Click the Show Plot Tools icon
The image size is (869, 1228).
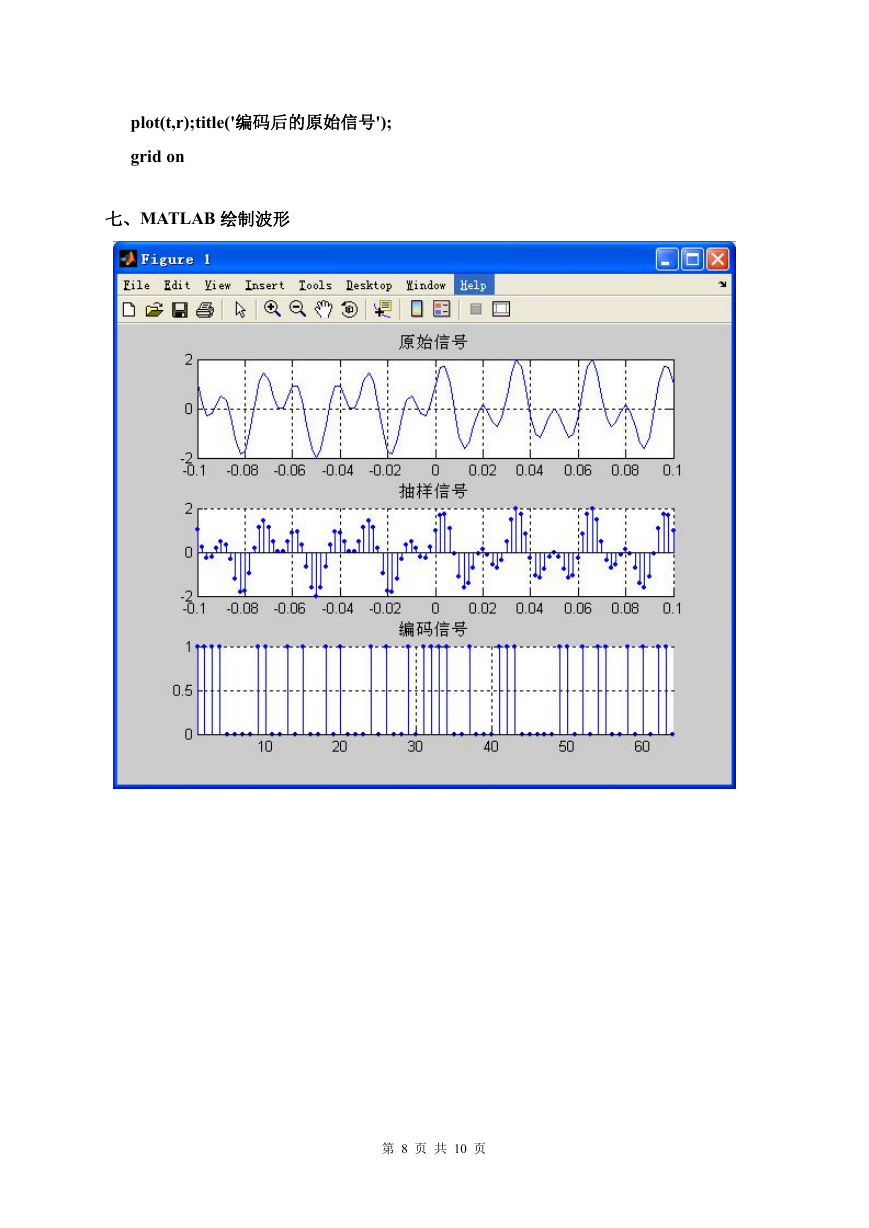click(501, 310)
